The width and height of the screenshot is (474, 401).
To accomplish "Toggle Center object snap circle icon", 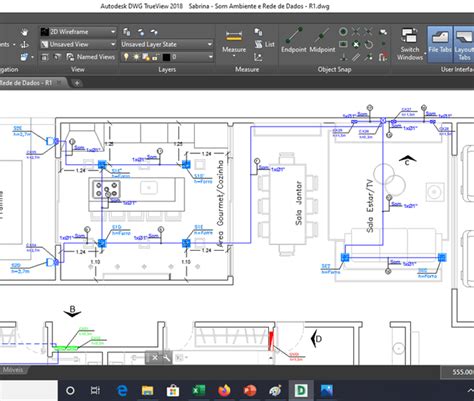I will (x=343, y=32).
